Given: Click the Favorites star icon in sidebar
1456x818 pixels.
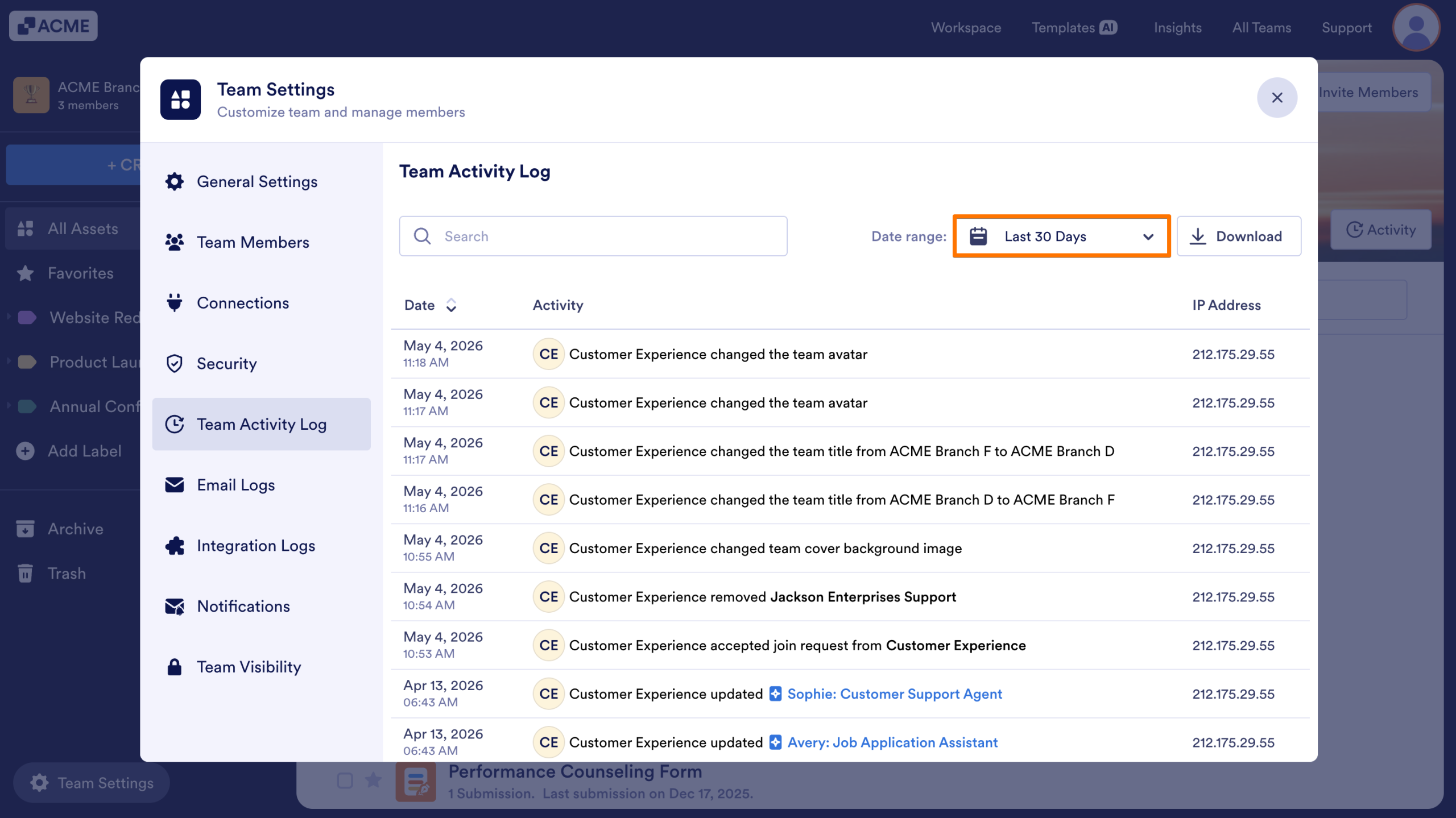Looking at the screenshot, I should 25,273.
